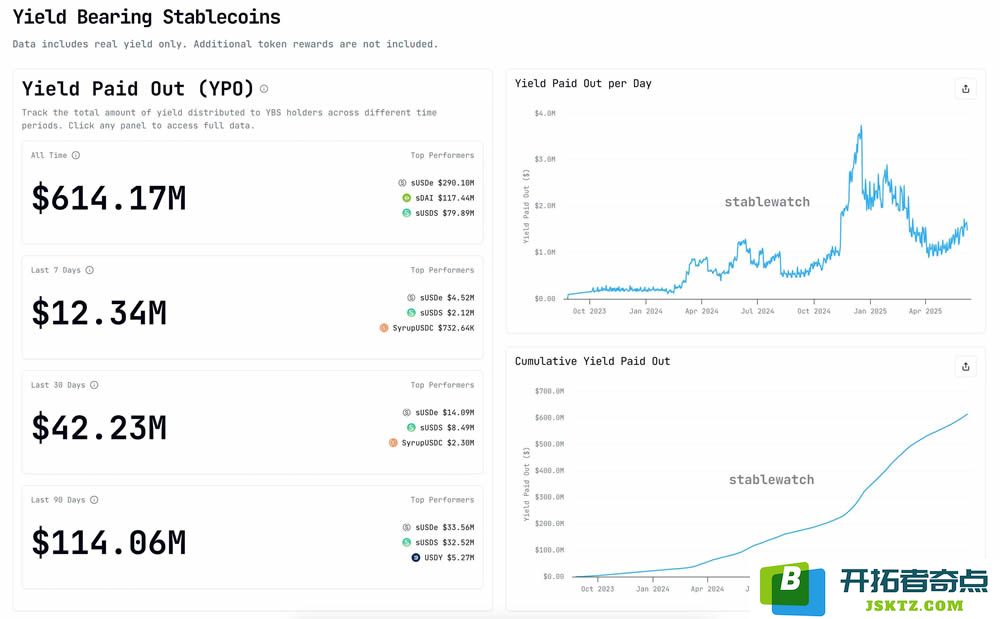Select sUSDe $290.10M in All Time performers
Image resolution: width=1000 pixels, height=619 pixels.
pyautogui.click(x=436, y=182)
